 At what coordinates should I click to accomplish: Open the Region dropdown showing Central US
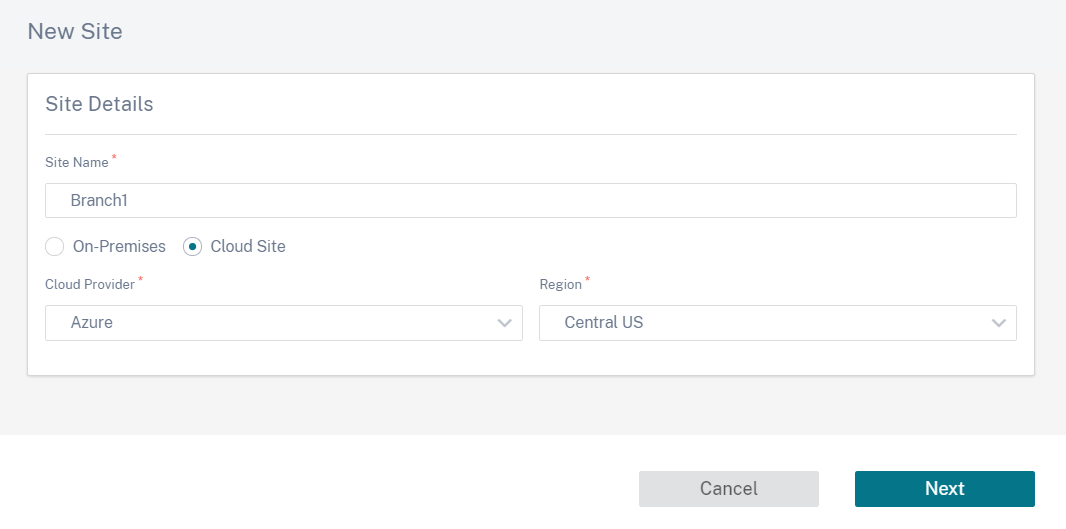click(778, 323)
